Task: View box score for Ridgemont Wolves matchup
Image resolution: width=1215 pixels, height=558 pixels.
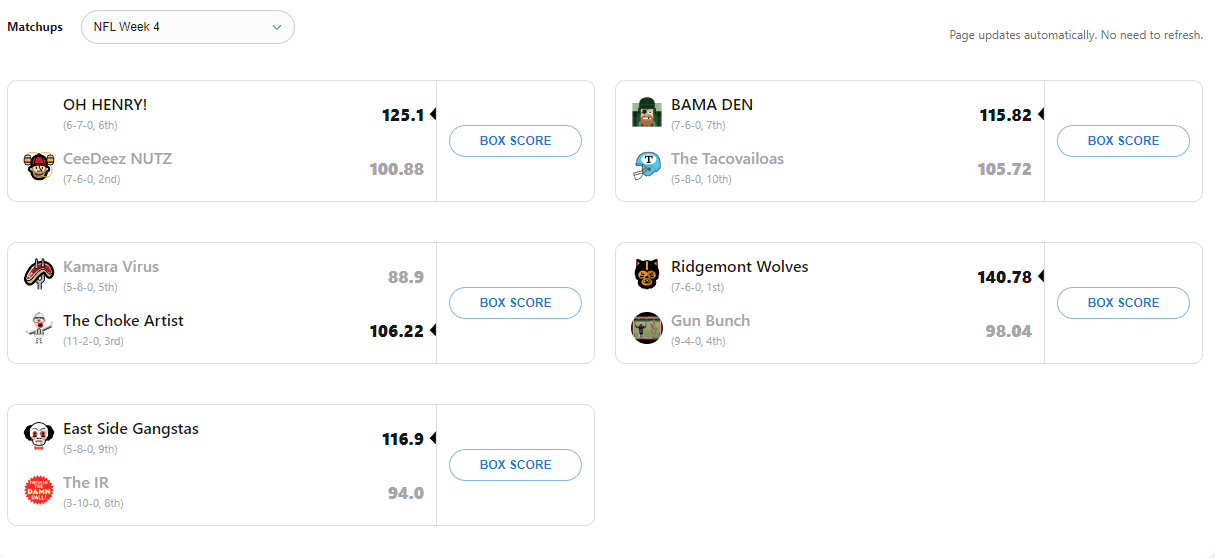Action: click(x=1123, y=303)
